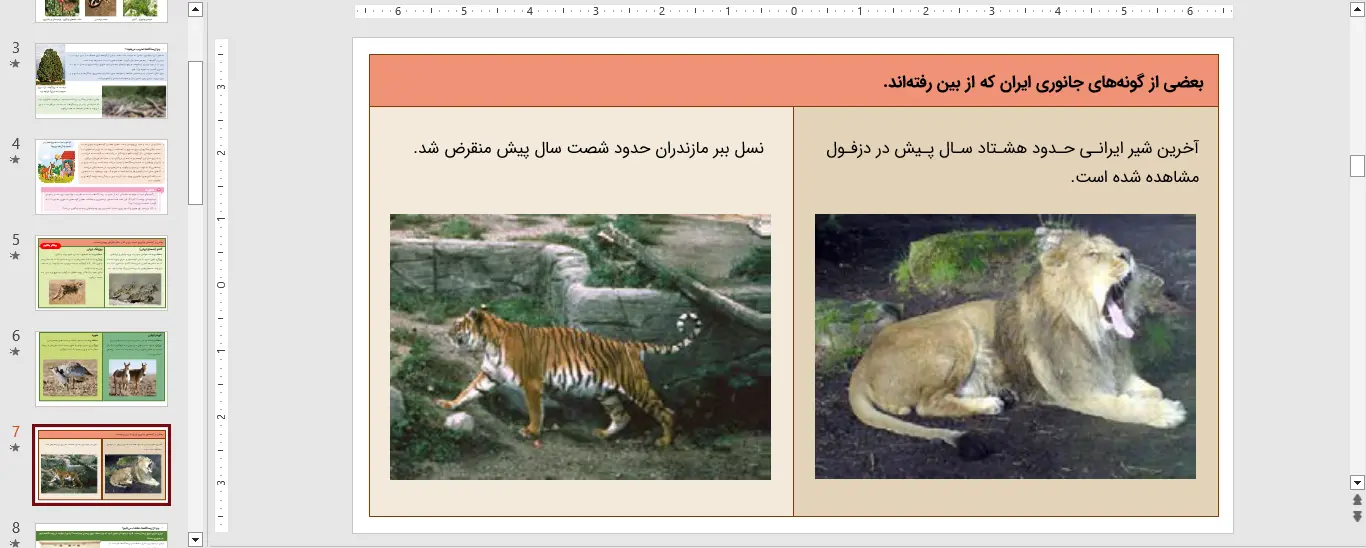Click the slide editor vertical scrollbar thumb
The width and height of the screenshot is (1366, 548).
[x=1357, y=165]
